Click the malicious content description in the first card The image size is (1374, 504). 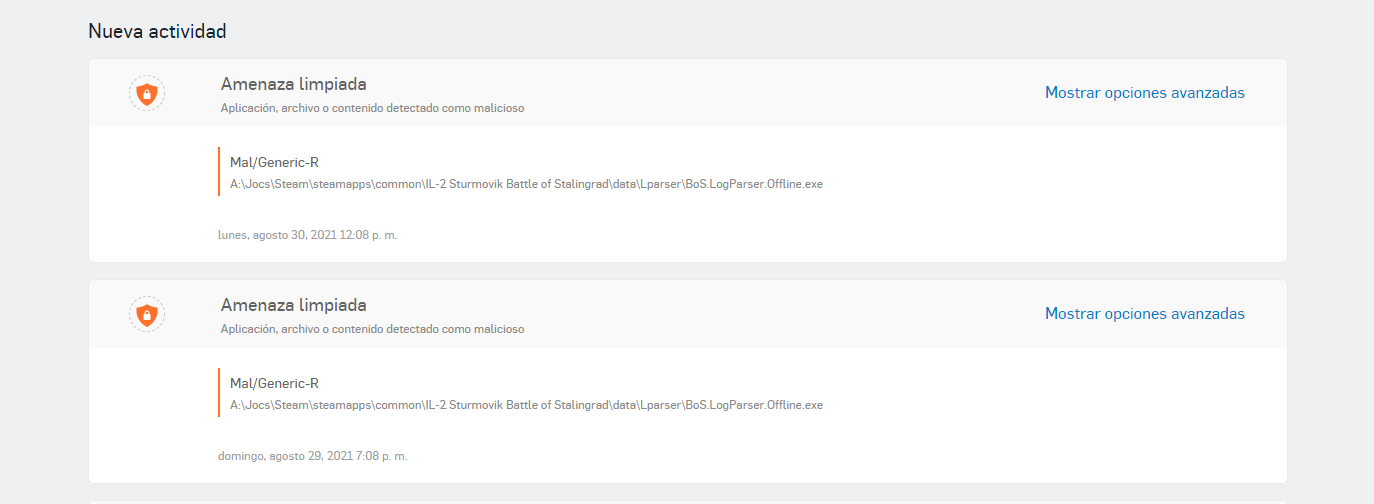point(372,108)
